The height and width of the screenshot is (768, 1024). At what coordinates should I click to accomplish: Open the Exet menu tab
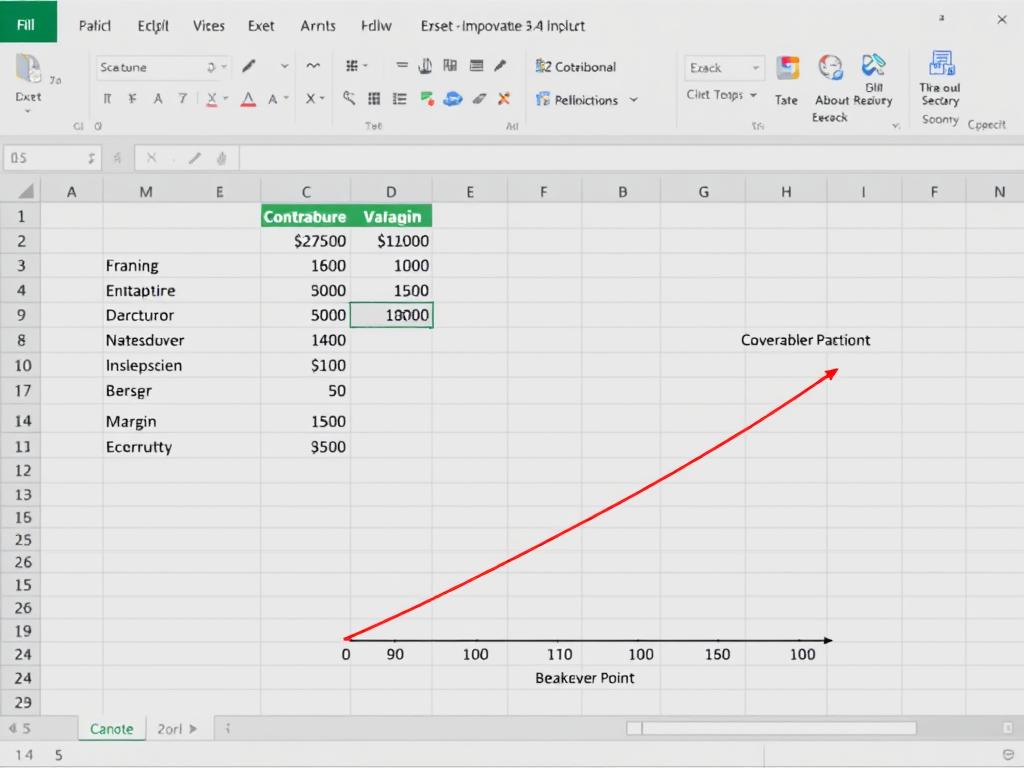(x=261, y=25)
